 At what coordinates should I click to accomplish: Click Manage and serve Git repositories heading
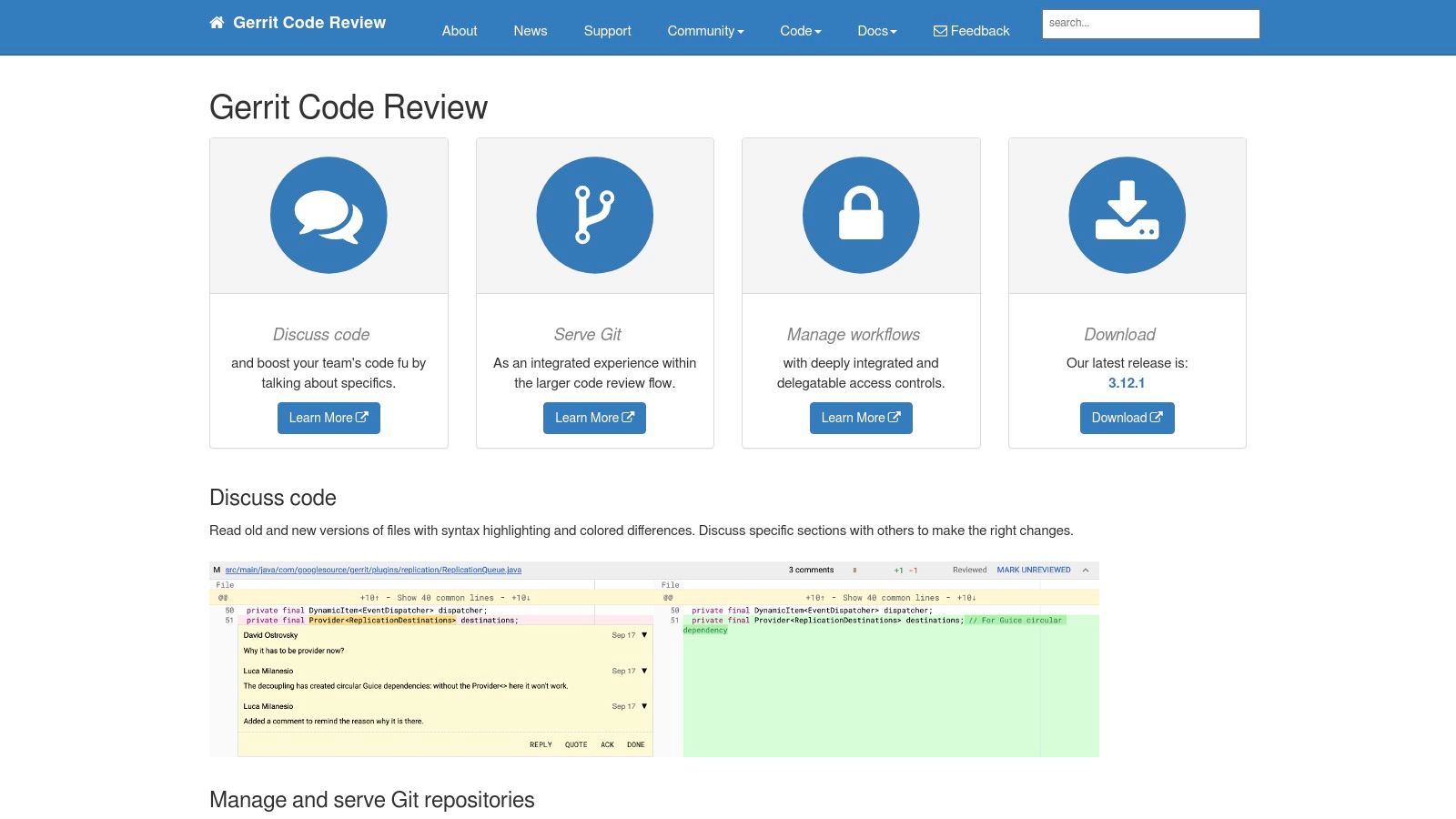pos(372,800)
